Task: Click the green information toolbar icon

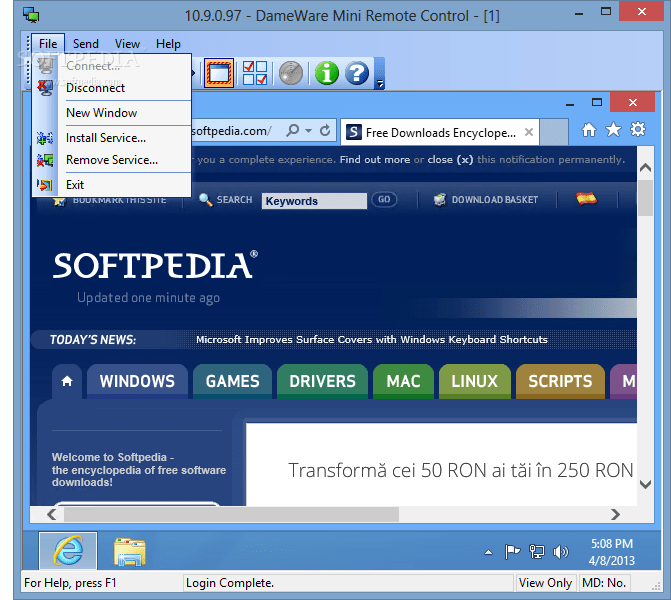Action: pos(327,73)
